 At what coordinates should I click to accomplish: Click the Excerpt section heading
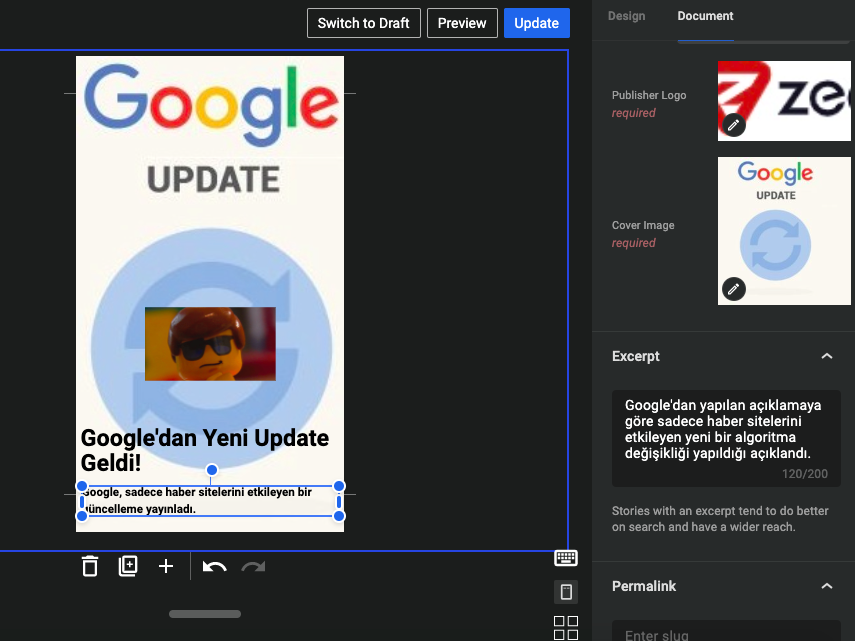[x=635, y=356]
